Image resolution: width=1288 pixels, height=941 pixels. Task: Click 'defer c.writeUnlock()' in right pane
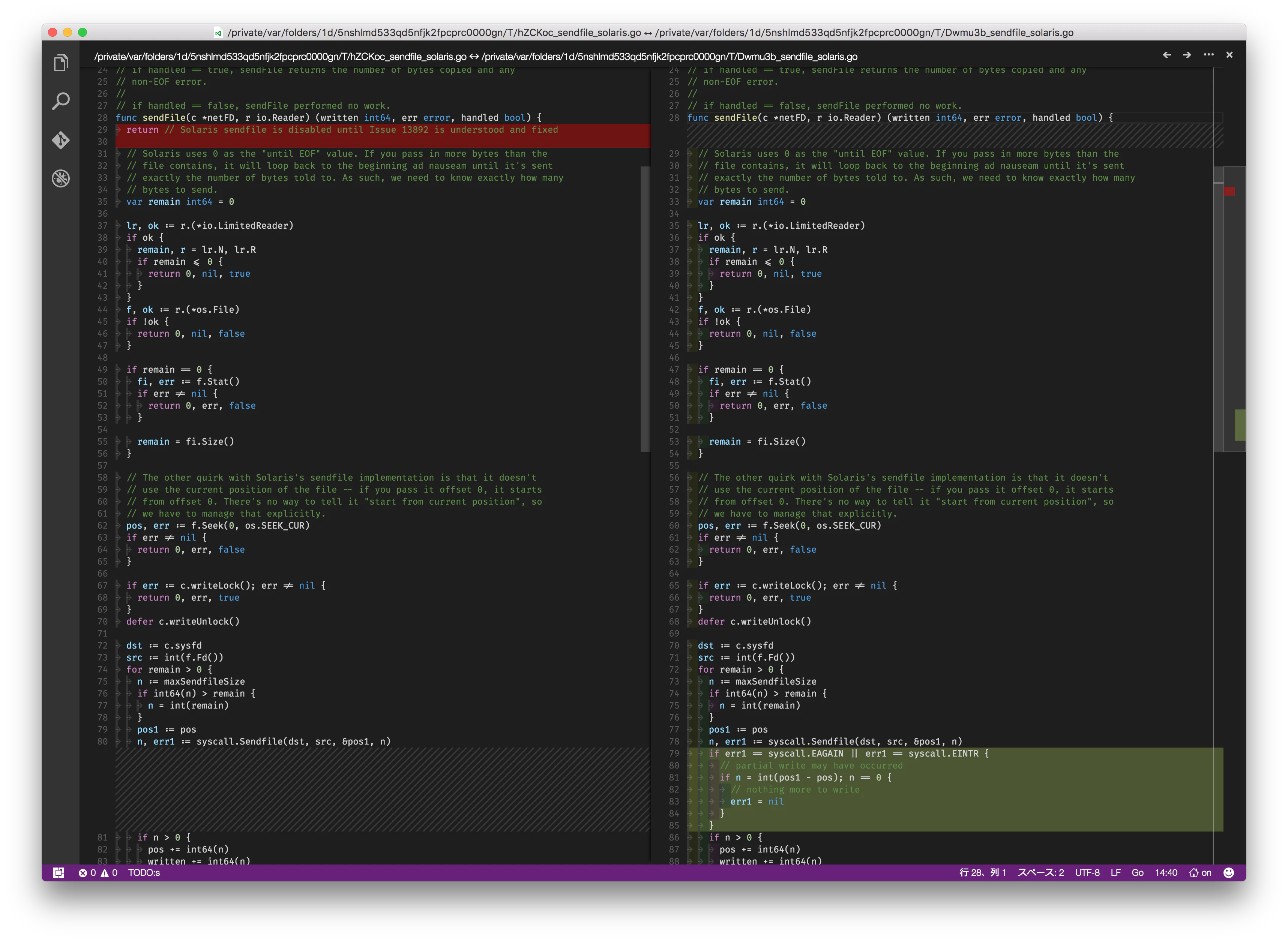pos(754,622)
